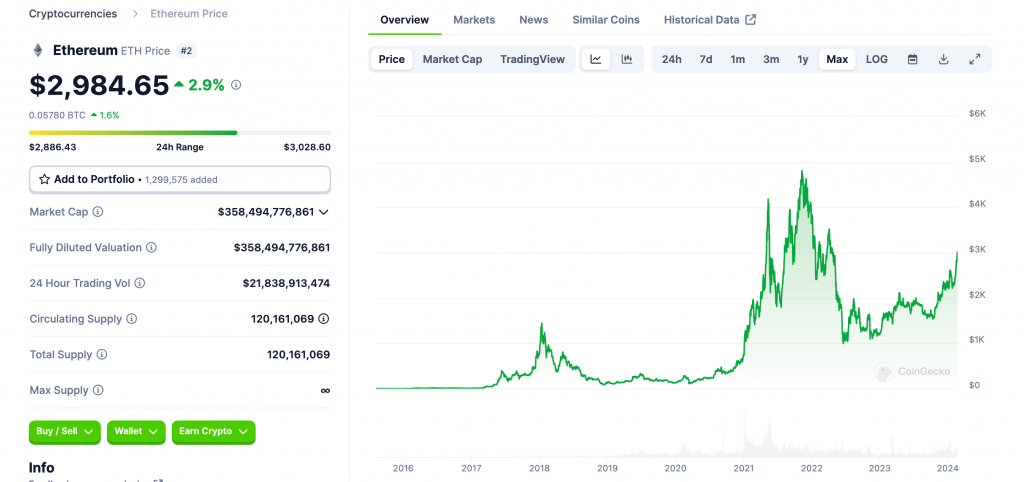Image resolution: width=1024 pixels, height=482 pixels.
Task: Click the Ethereum Price breadcrumb
Action: pos(189,14)
